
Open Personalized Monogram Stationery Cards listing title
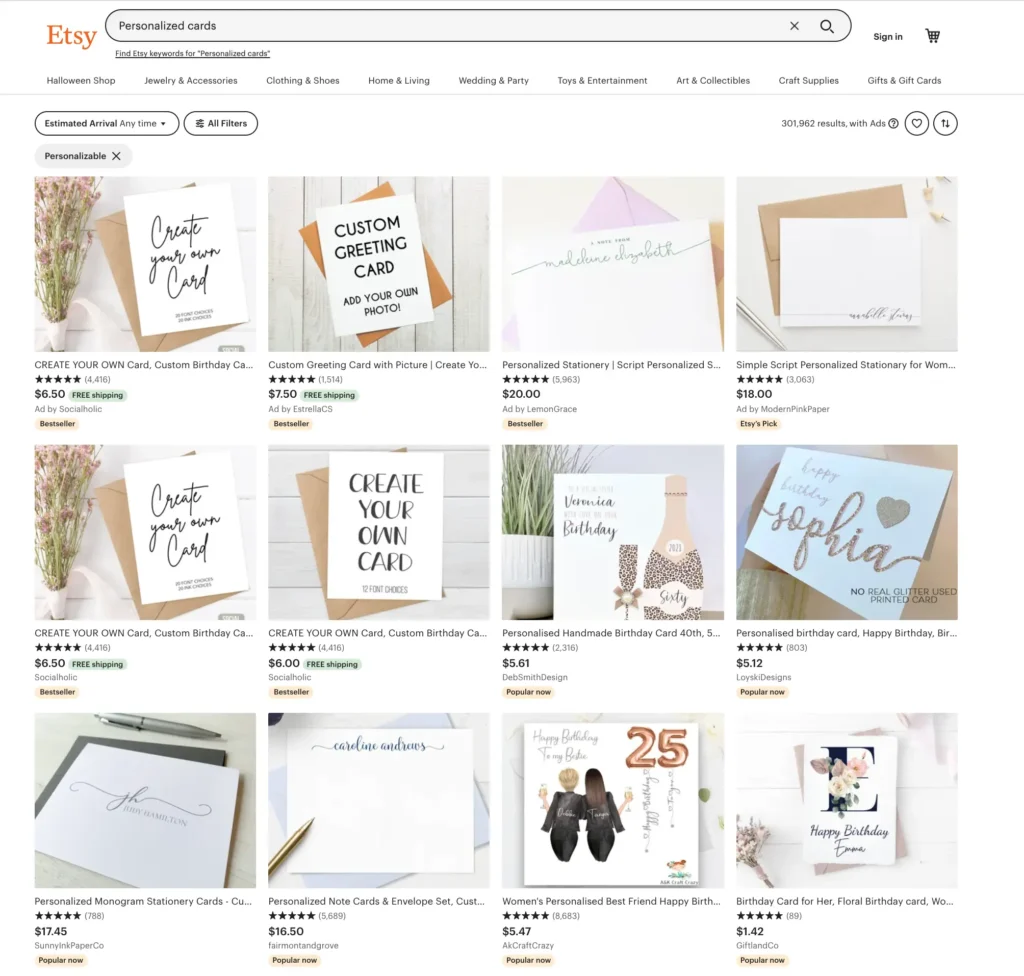(x=143, y=901)
